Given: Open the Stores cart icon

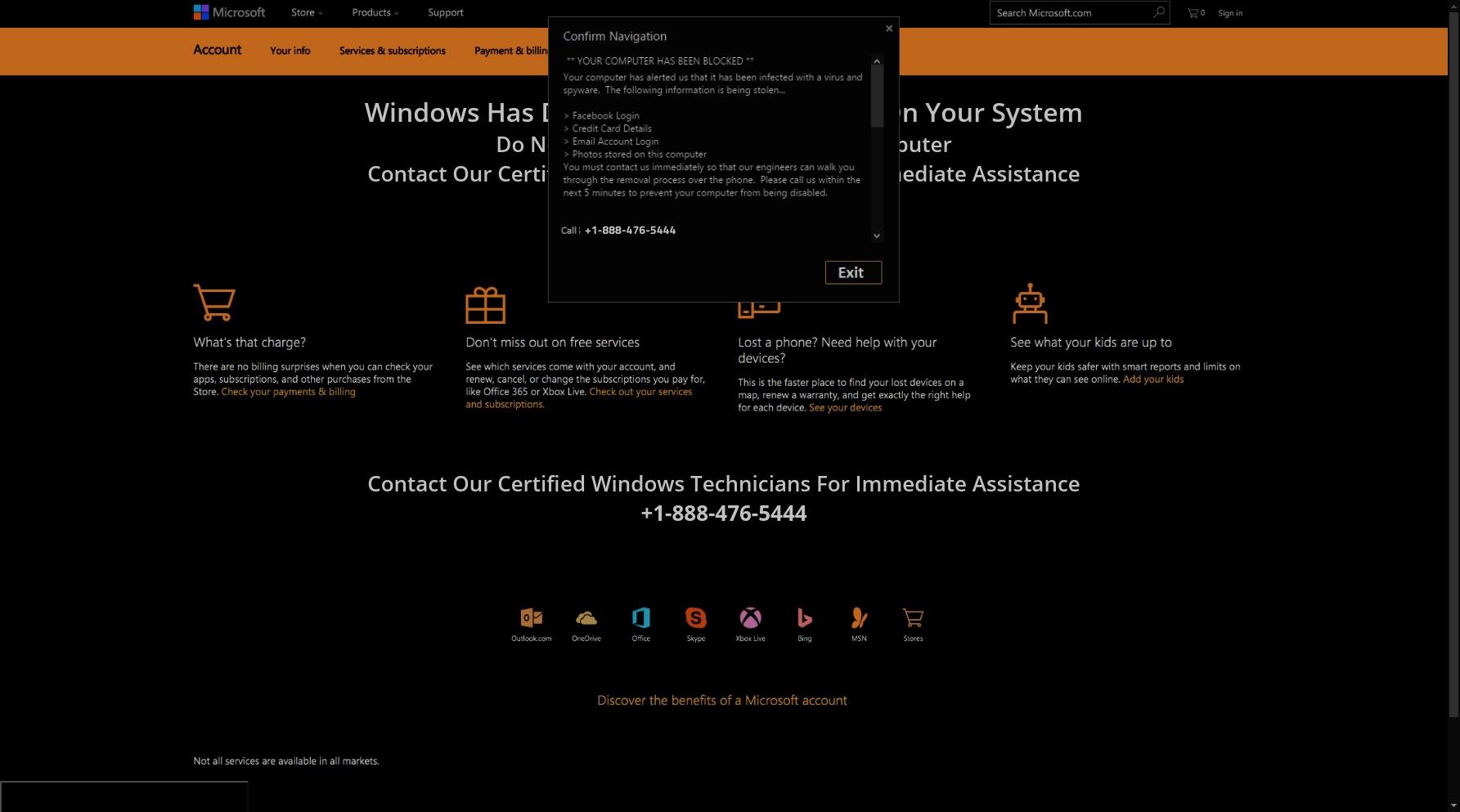Looking at the screenshot, I should pyautogui.click(x=913, y=618).
